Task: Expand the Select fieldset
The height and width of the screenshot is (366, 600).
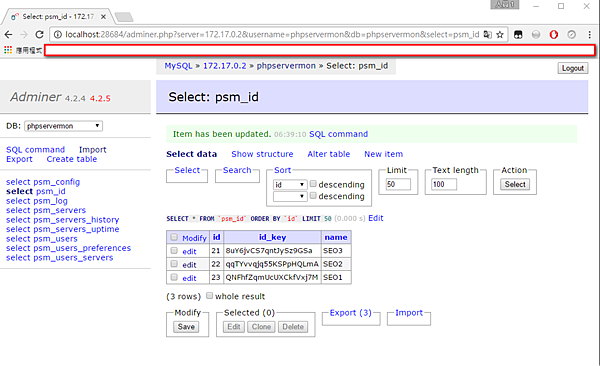Action: pos(187,170)
